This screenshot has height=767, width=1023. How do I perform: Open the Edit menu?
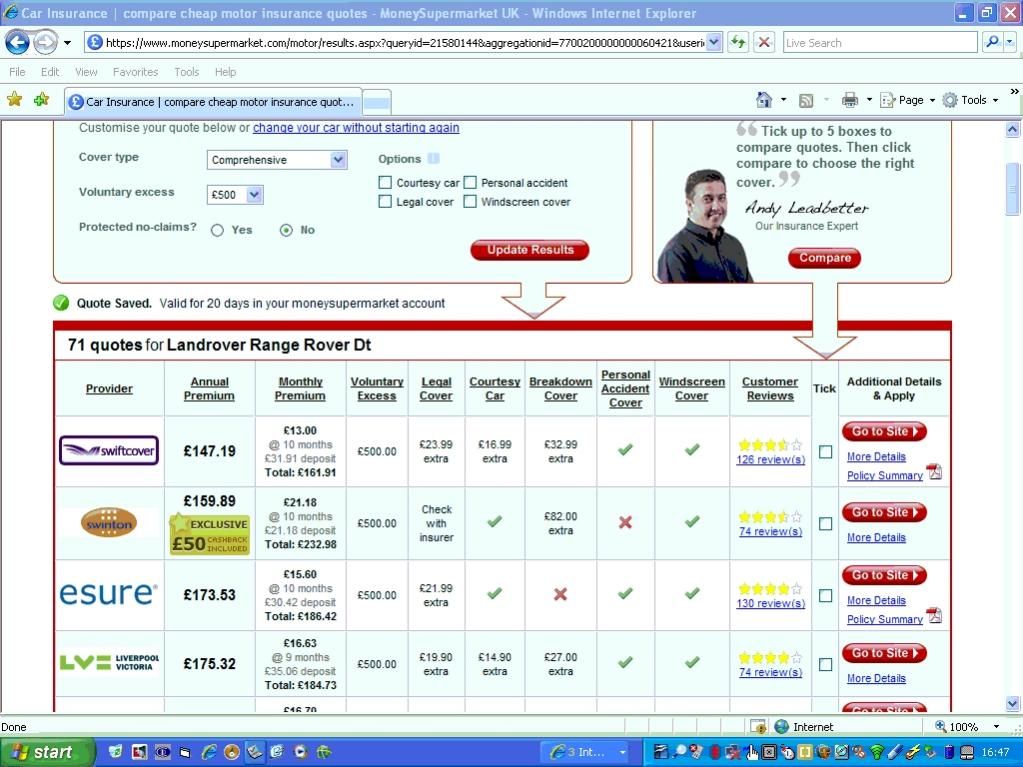(x=50, y=72)
